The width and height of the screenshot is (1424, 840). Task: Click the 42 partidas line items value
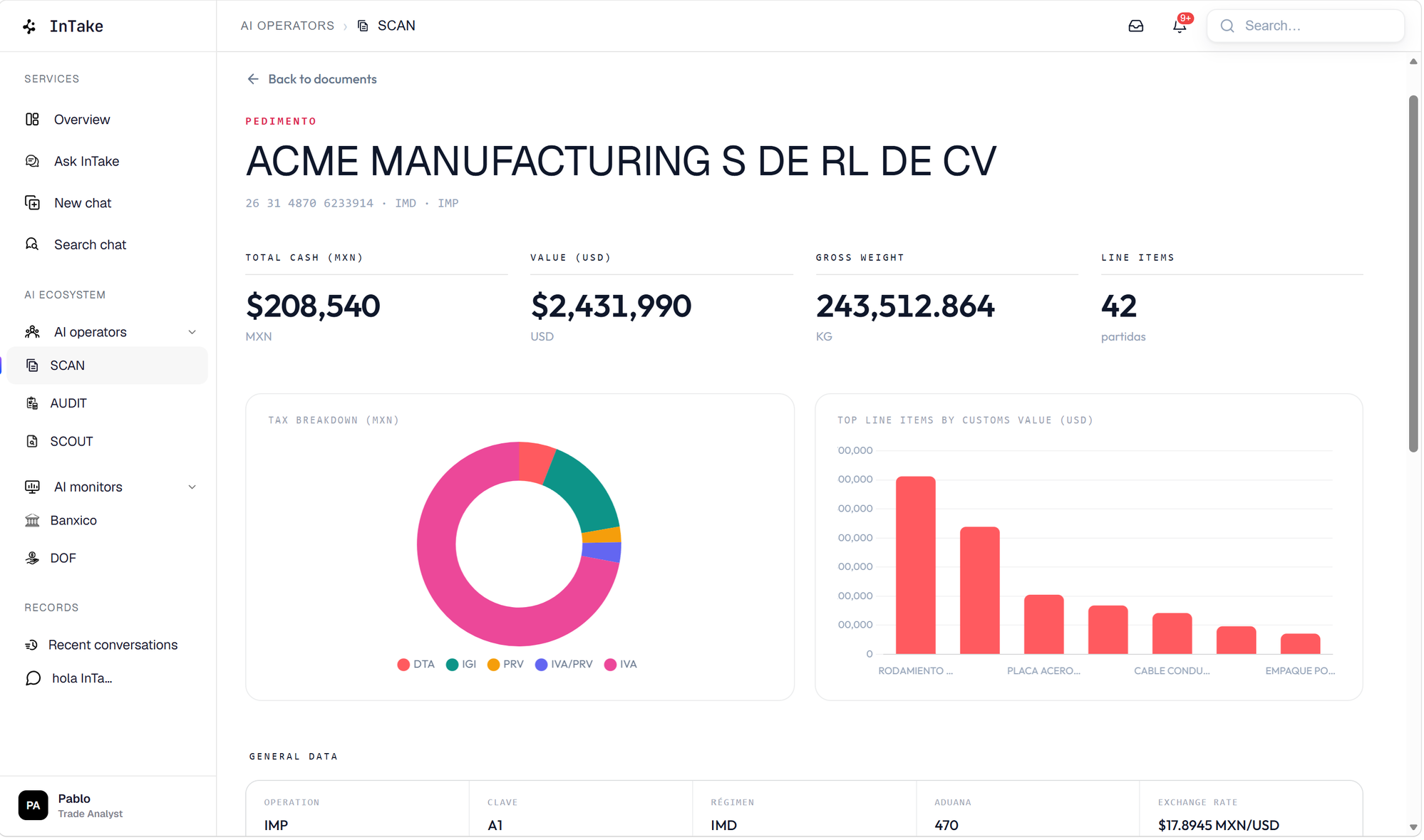(1120, 307)
